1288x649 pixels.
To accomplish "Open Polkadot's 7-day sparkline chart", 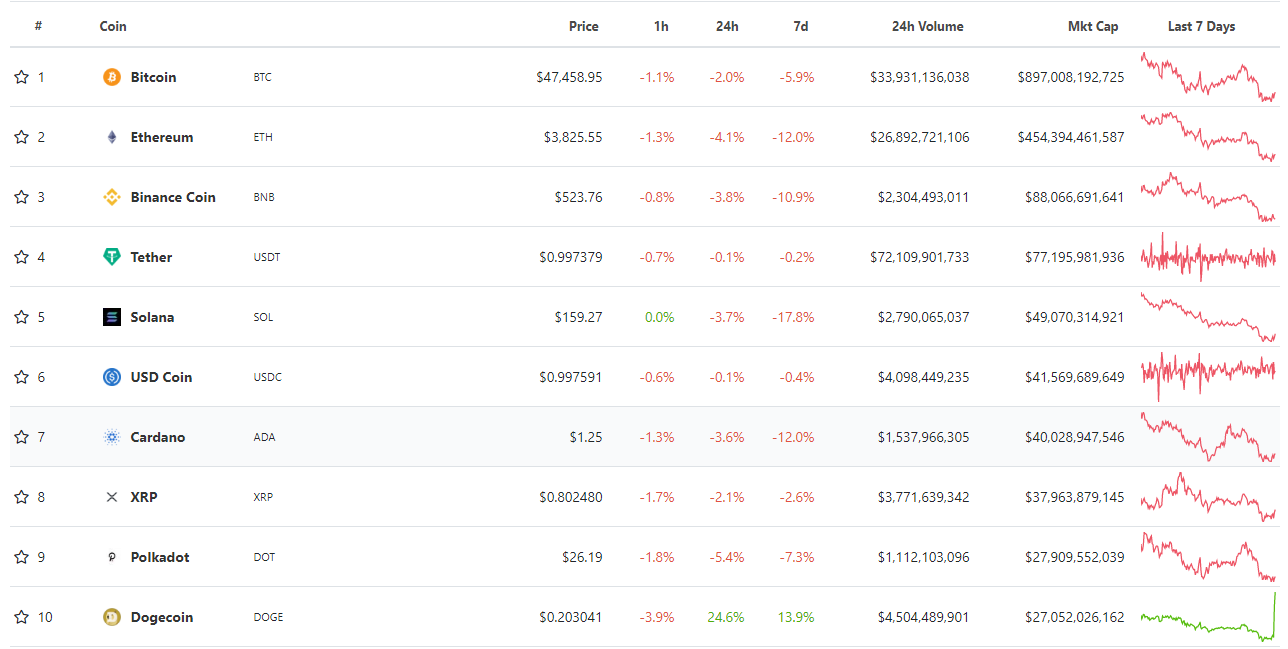I will point(1208,557).
